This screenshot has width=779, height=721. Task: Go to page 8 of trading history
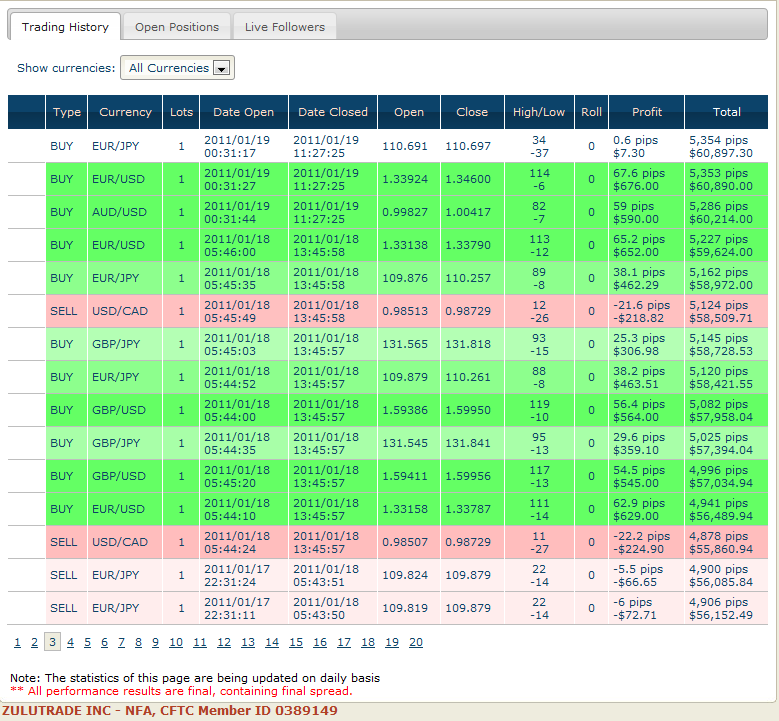point(138,642)
